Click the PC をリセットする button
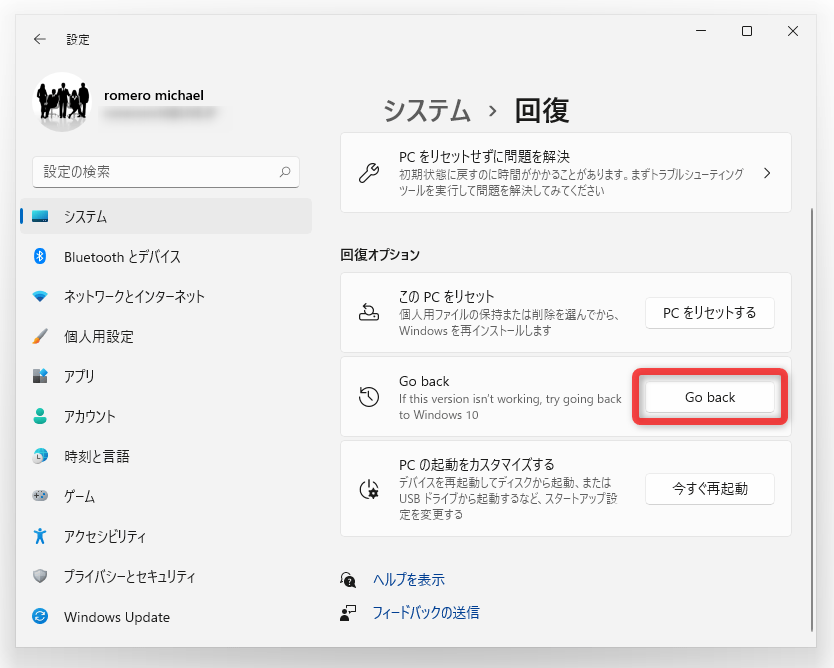Screen dimensions: 834x668 (710, 313)
